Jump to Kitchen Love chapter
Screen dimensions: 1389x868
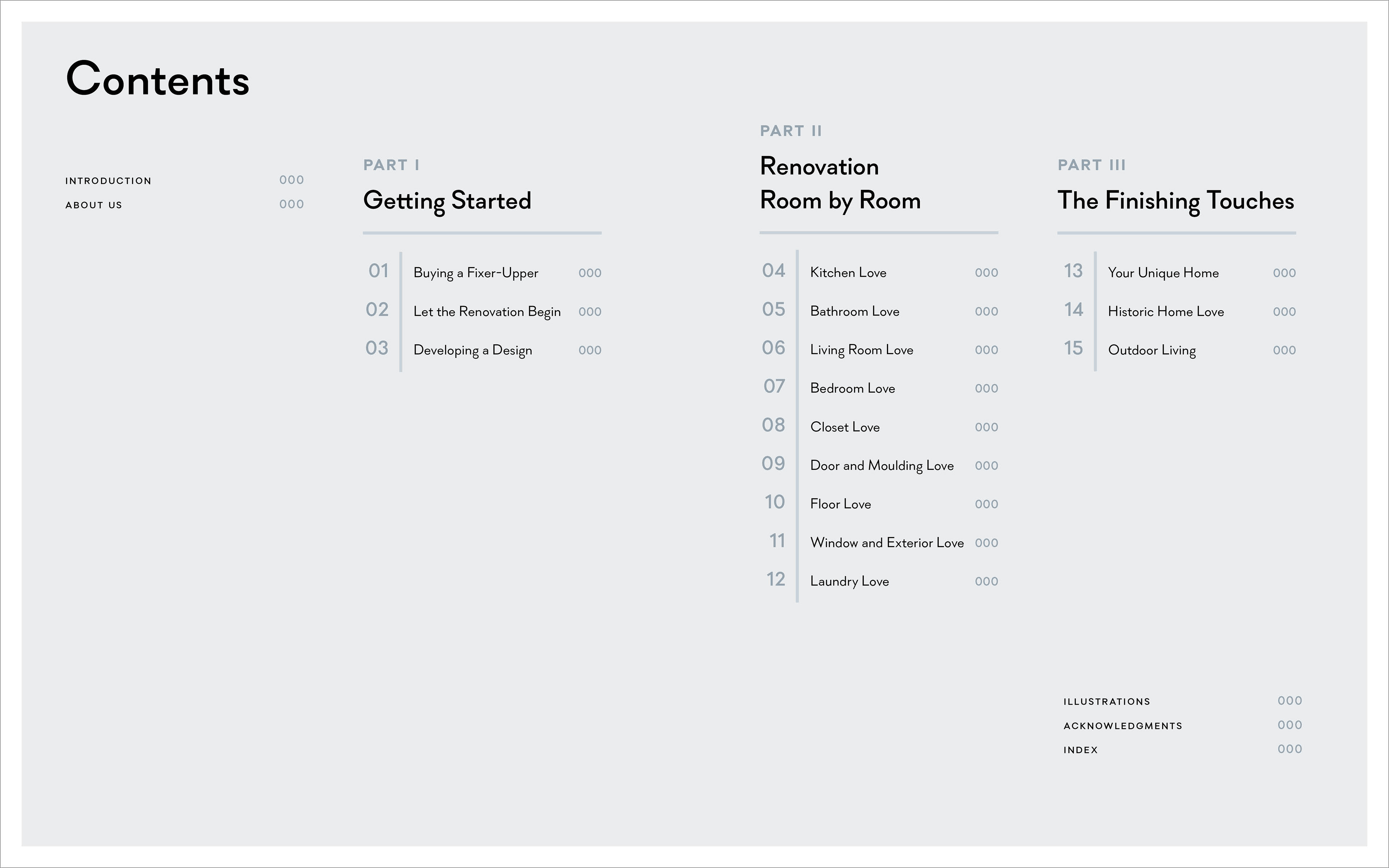click(x=848, y=273)
